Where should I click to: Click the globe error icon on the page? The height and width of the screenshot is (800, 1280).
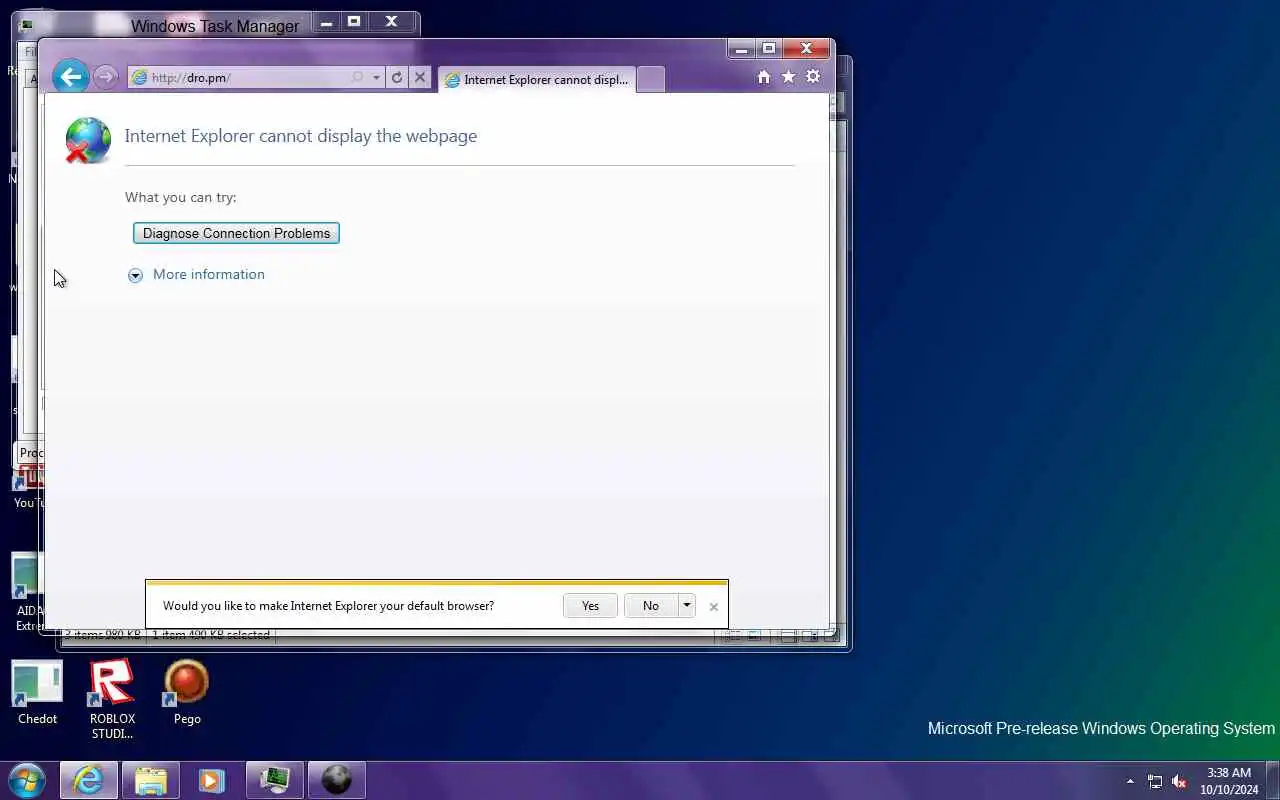pos(88,140)
